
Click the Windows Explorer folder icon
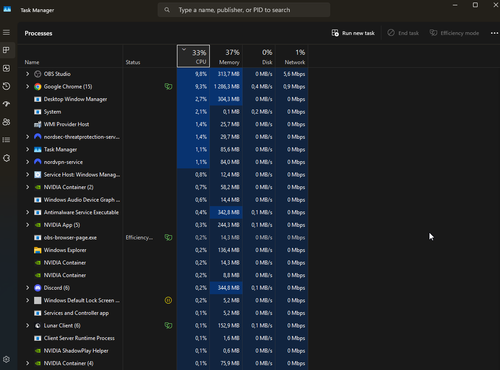coord(38,250)
